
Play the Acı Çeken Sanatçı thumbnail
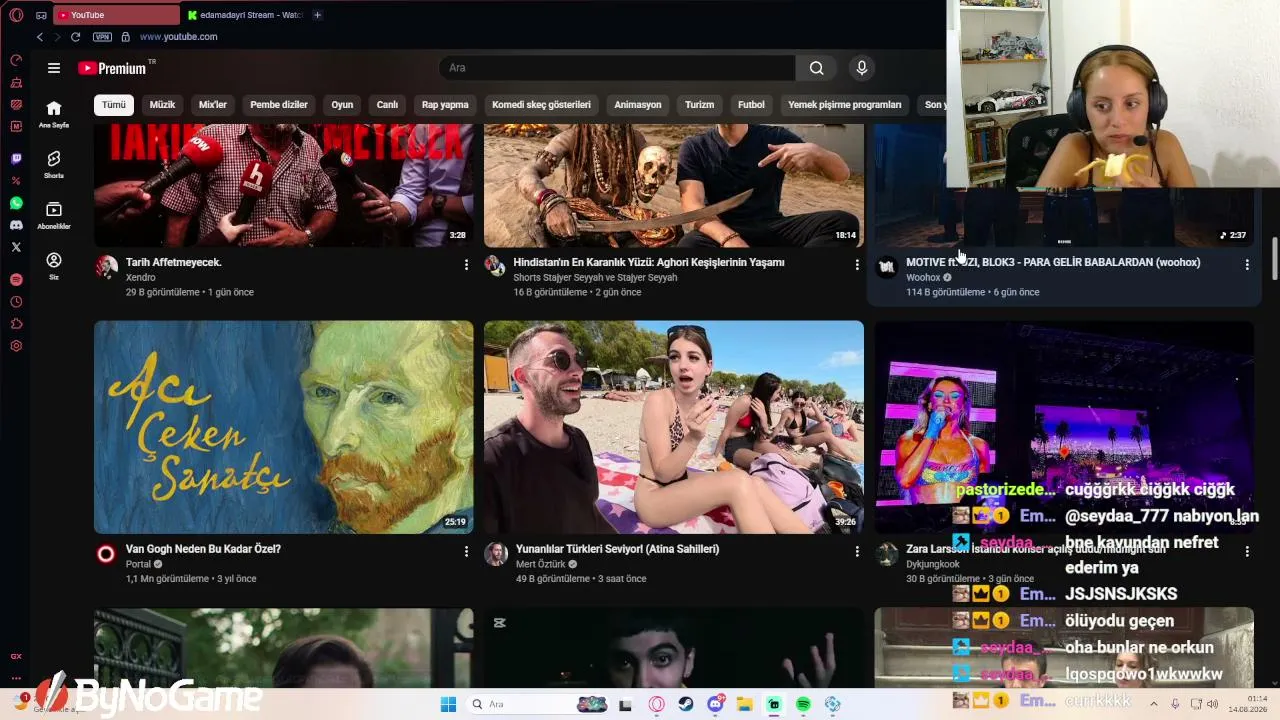[x=284, y=427]
